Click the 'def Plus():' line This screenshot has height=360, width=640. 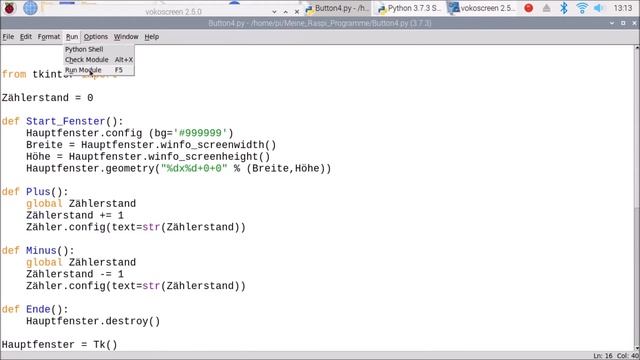(x=35, y=192)
